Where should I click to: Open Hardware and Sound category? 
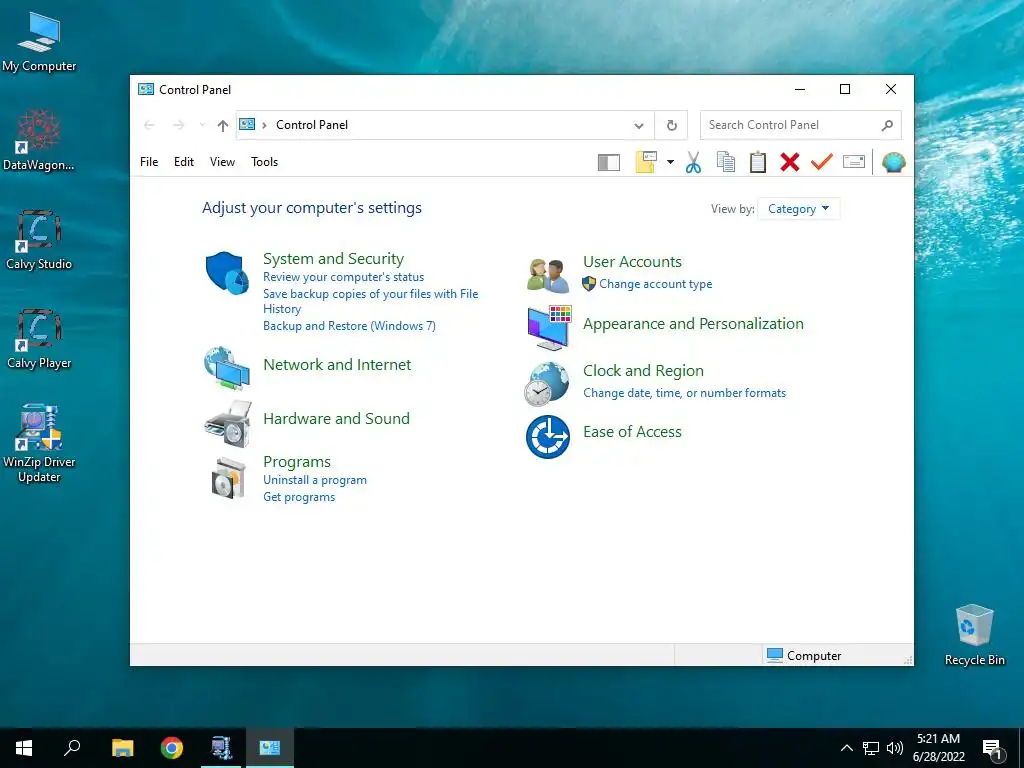[336, 419]
